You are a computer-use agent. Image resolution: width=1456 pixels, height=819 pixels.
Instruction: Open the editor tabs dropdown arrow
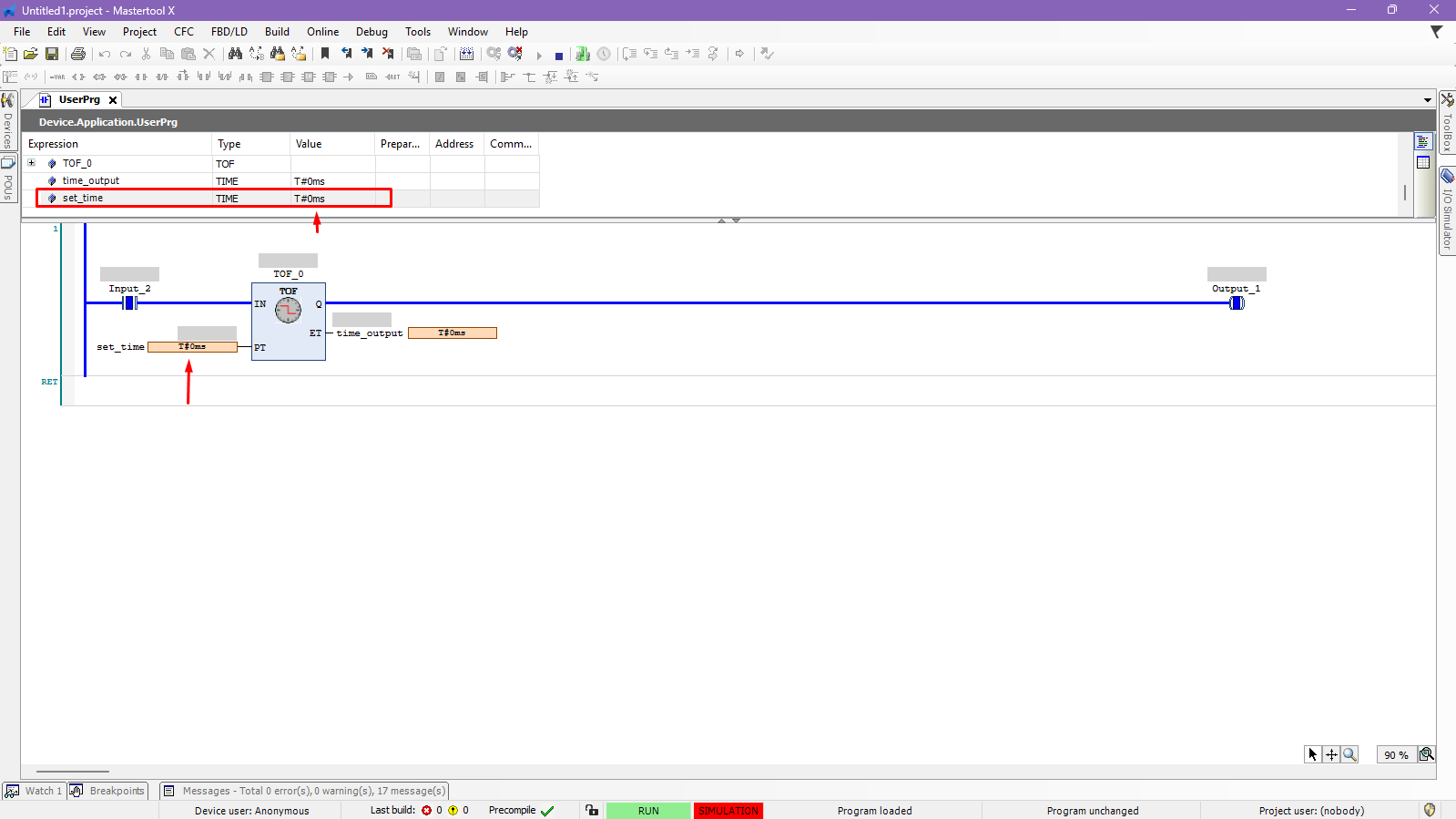click(1427, 100)
